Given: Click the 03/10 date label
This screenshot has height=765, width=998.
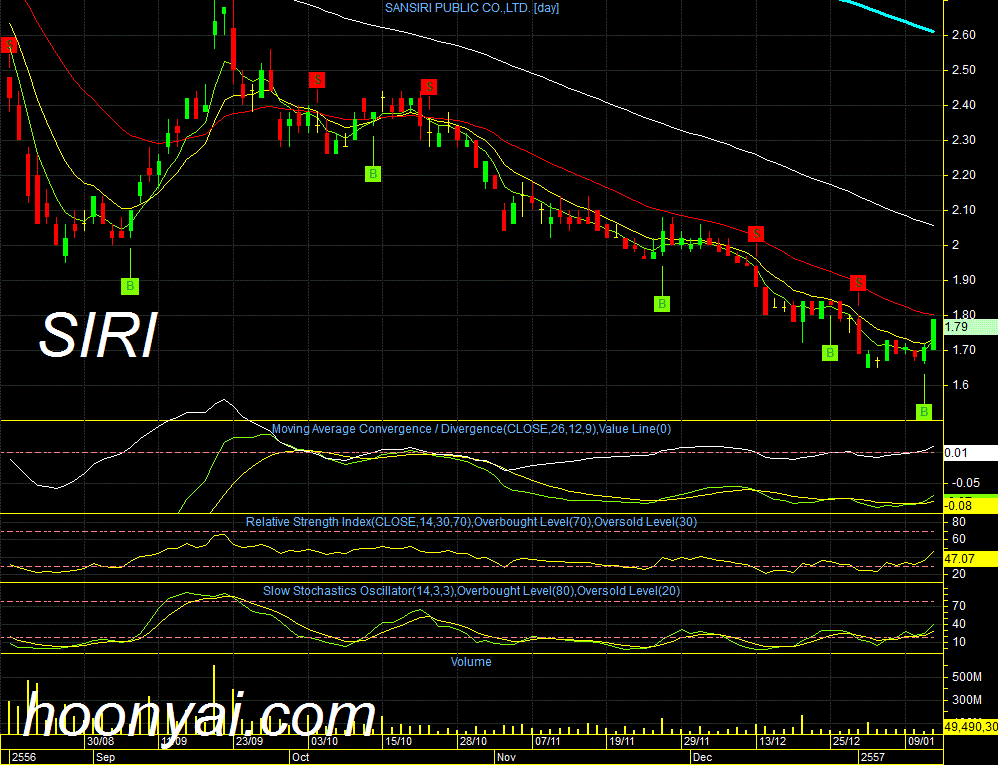Looking at the screenshot, I should (x=324, y=741).
